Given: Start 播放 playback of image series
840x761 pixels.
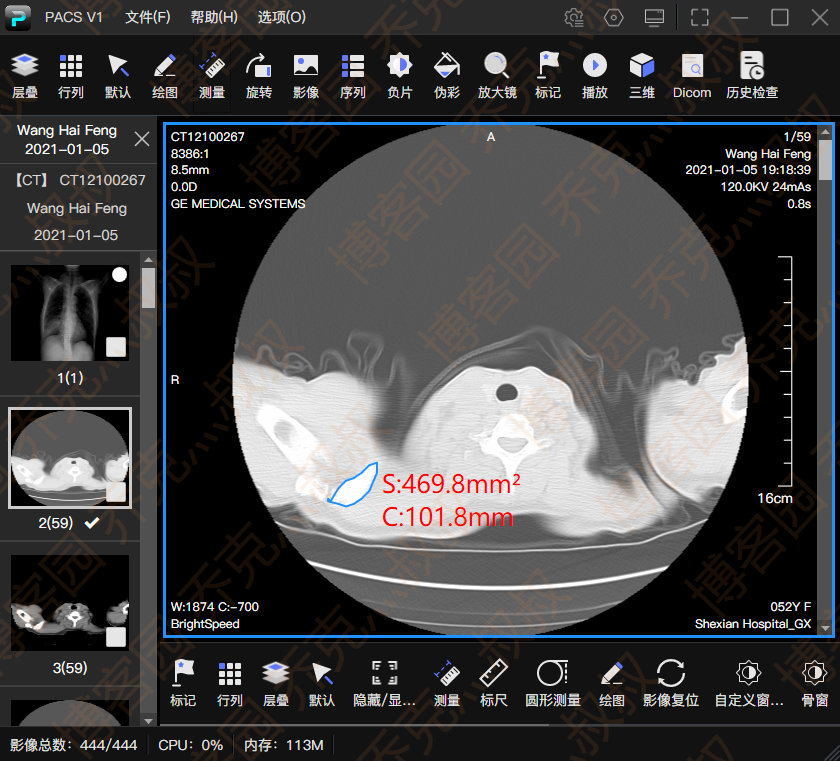Looking at the screenshot, I should [594, 76].
